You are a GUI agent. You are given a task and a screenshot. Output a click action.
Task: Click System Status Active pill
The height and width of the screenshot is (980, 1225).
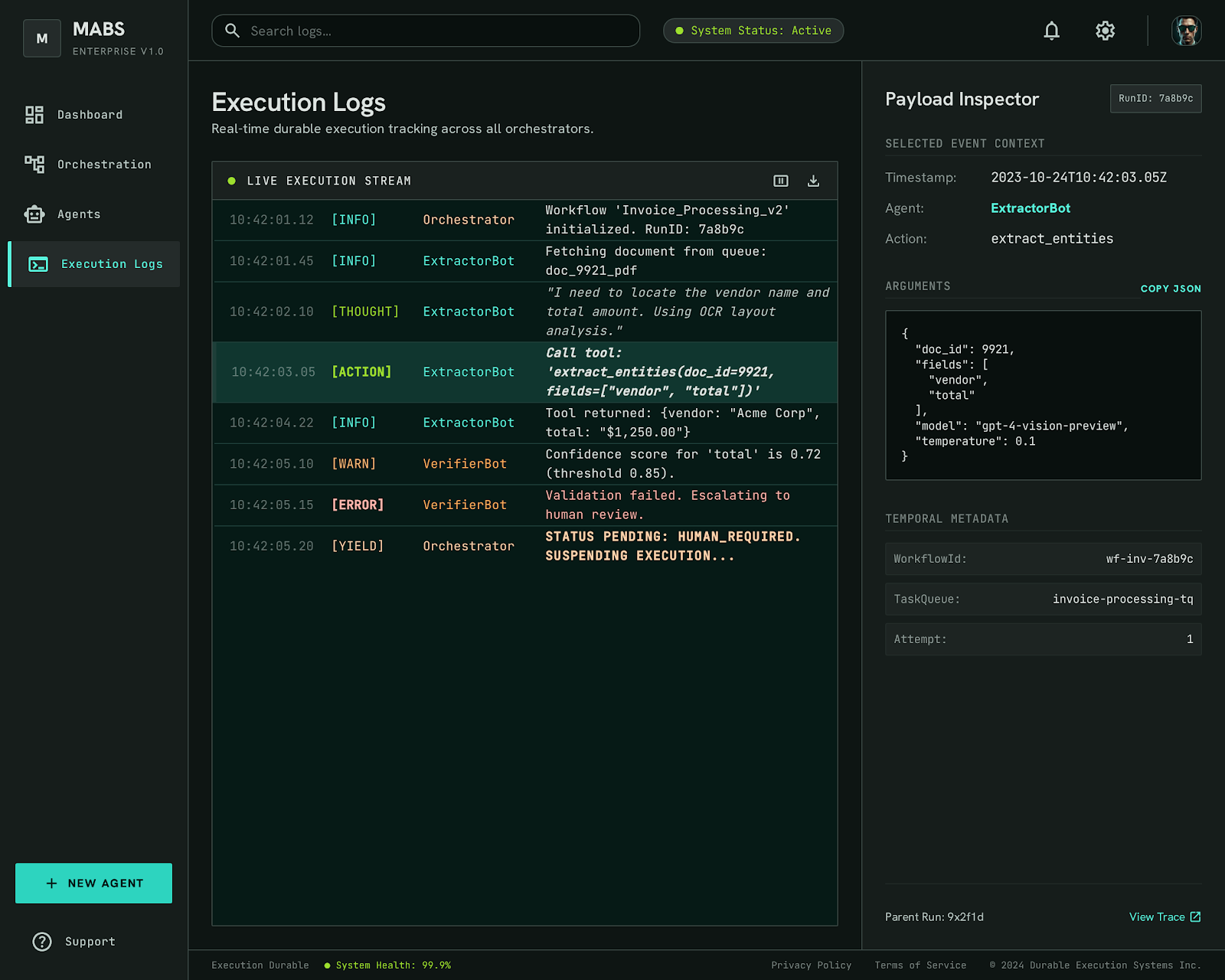pos(753,31)
